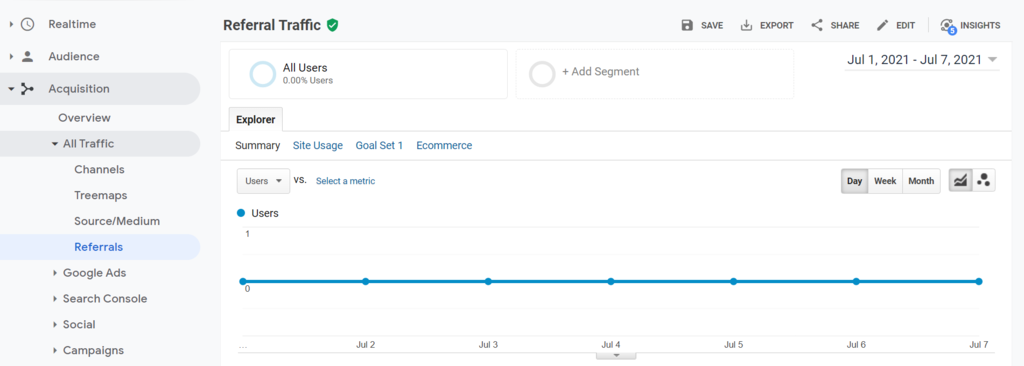
Task: Expand the Google Ads section
Action: pos(94,273)
